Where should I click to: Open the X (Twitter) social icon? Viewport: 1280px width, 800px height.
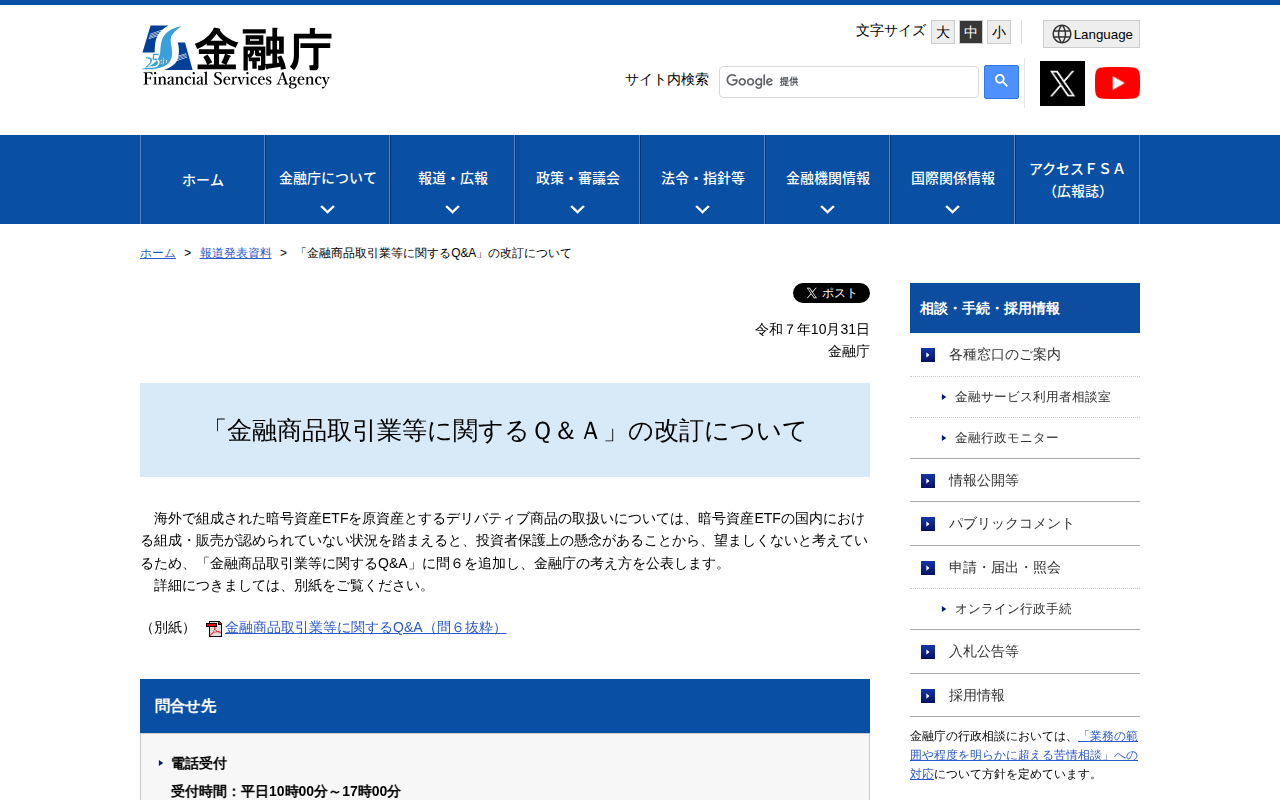point(1062,83)
